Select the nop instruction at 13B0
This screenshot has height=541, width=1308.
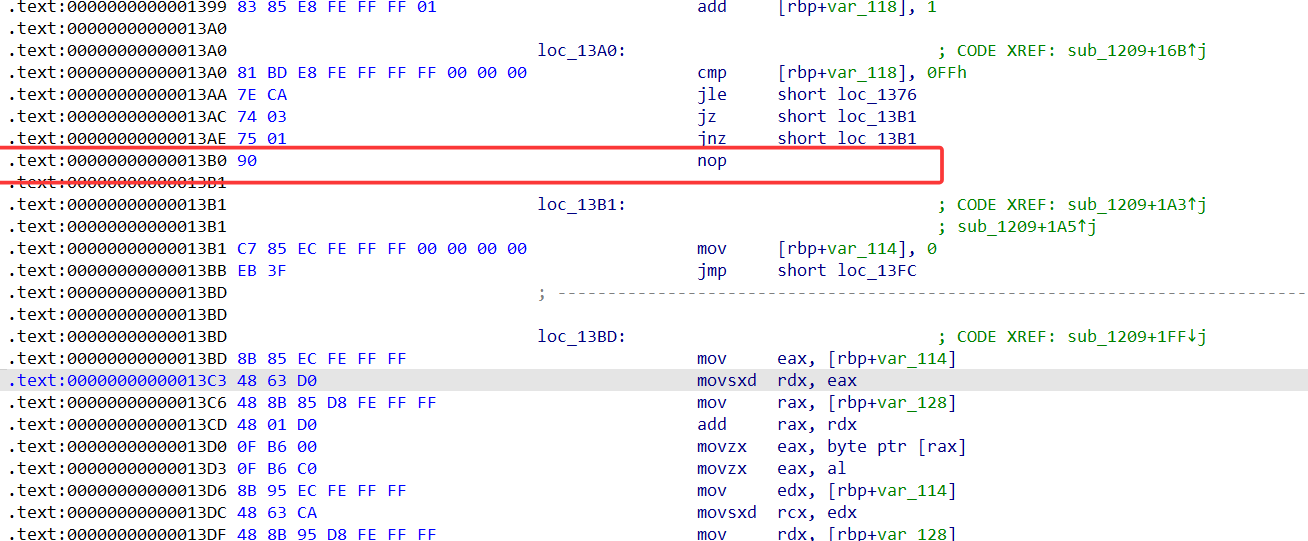tap(712, 160)
